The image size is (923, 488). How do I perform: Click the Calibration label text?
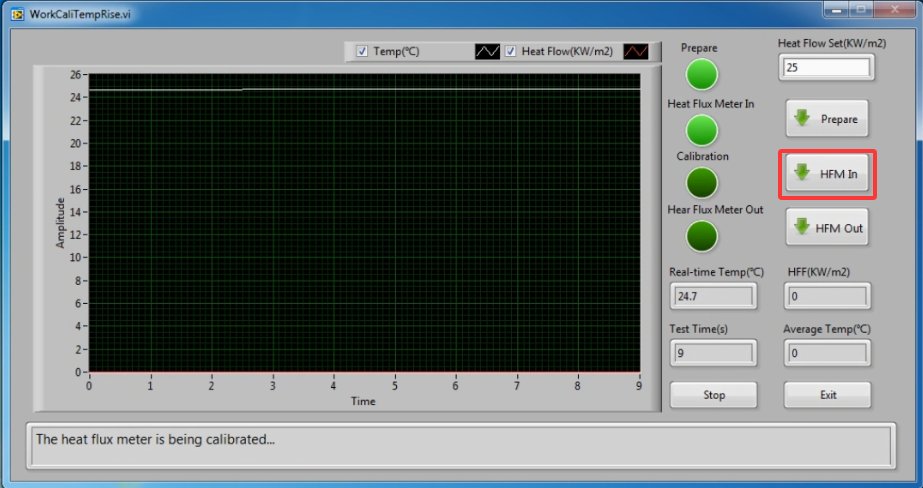702,156
